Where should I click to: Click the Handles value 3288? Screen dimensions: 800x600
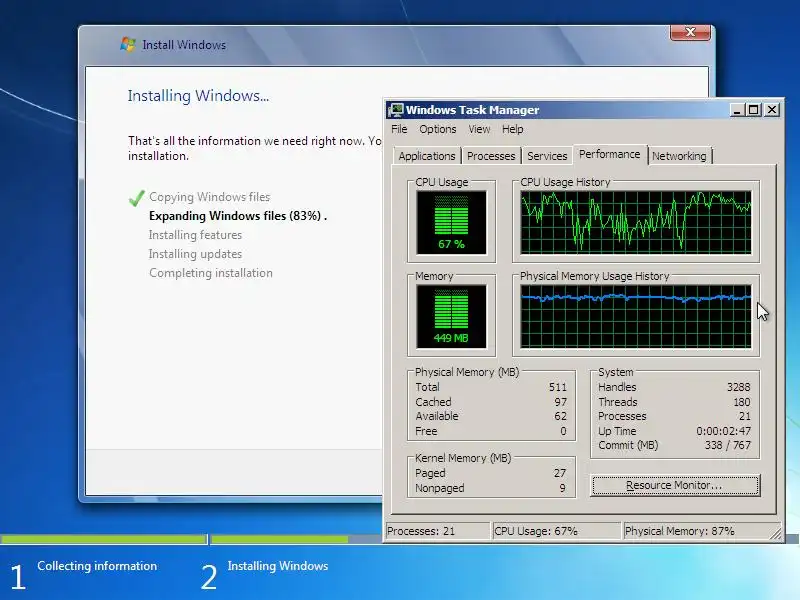point(738,387)
